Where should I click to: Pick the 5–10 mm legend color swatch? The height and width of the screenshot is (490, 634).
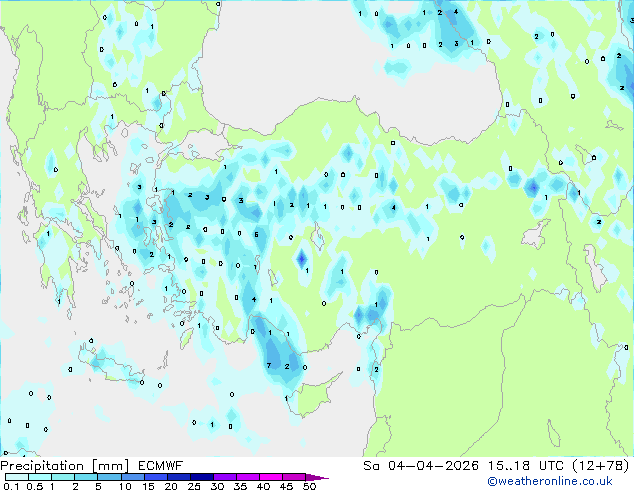[x=109, y=477]
